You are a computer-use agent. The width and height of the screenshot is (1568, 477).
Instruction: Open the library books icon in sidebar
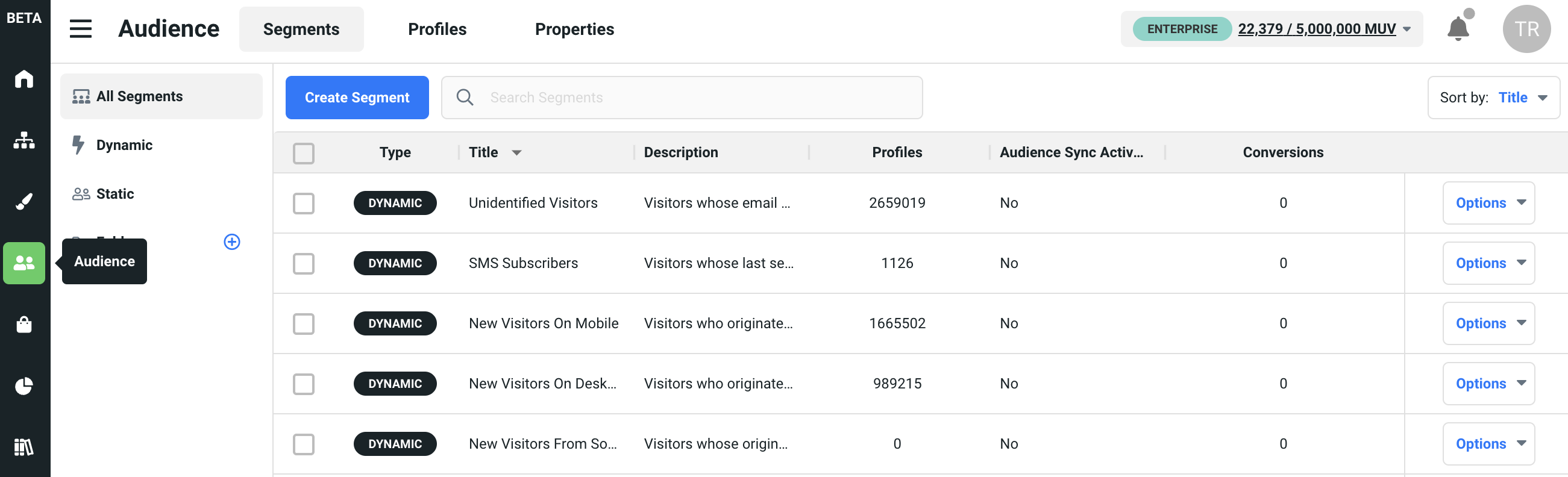pyautogui.click(x=24, y=447)
